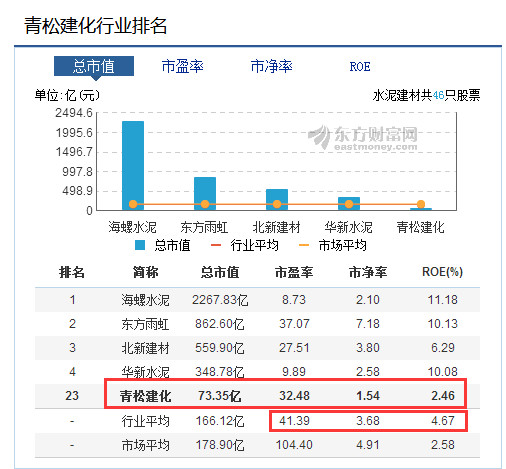Click the orange 市场平均 legend line
Viewport: 506px width, 469px height.
coord(304,245)
